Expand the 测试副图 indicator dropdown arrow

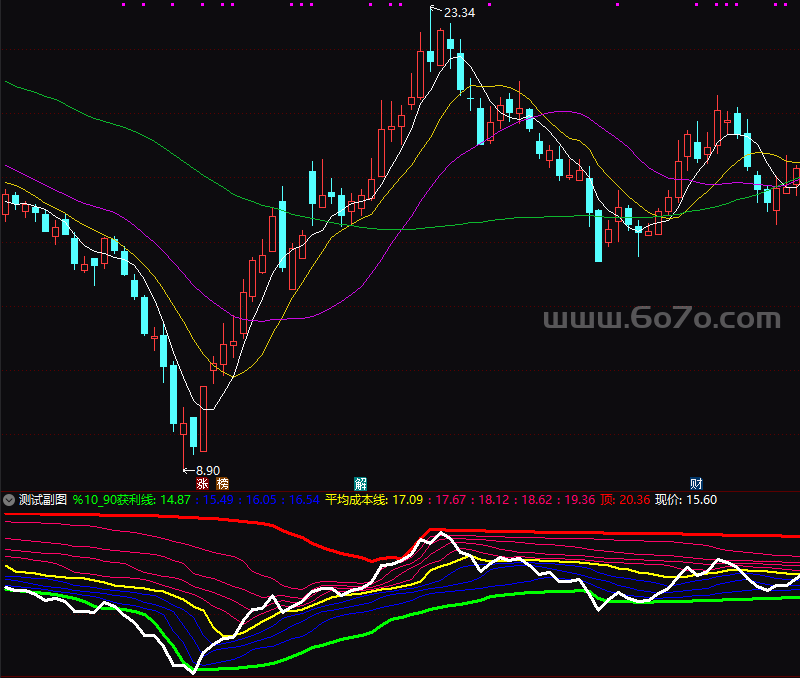click(x=9, y=500)
